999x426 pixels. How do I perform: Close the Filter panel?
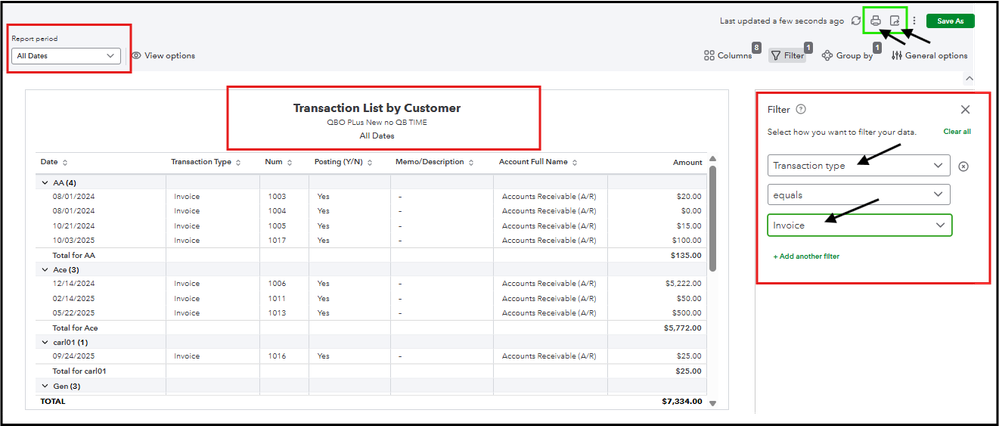(x=965, y=109)
